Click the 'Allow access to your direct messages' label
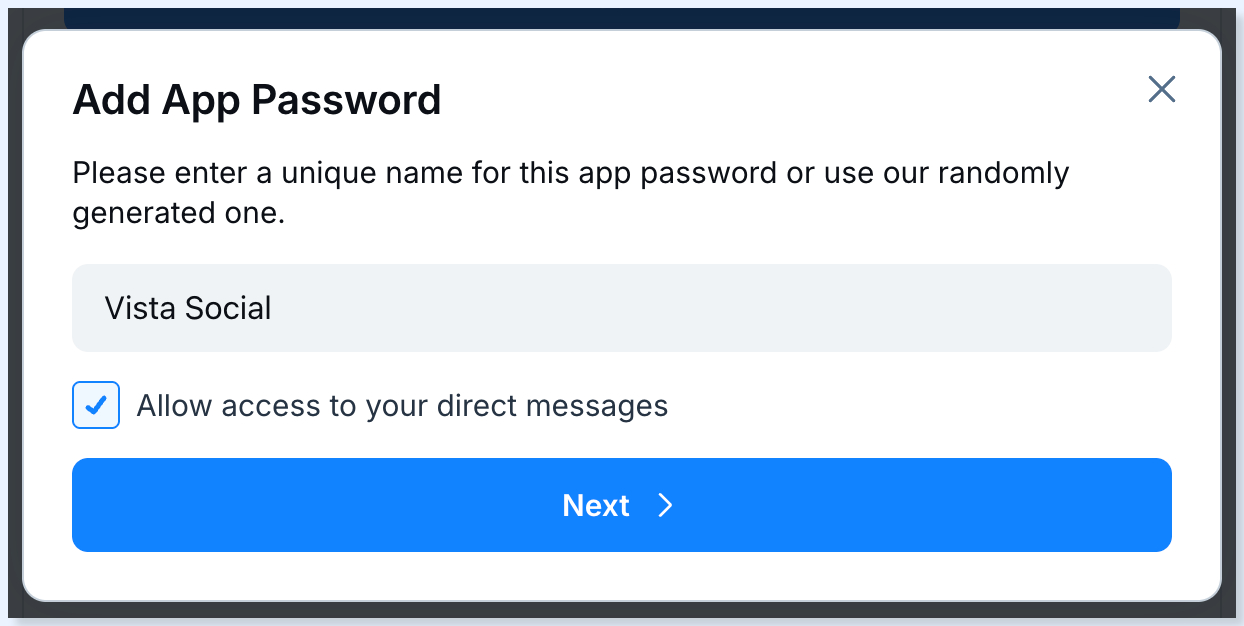 click(402, 406)
